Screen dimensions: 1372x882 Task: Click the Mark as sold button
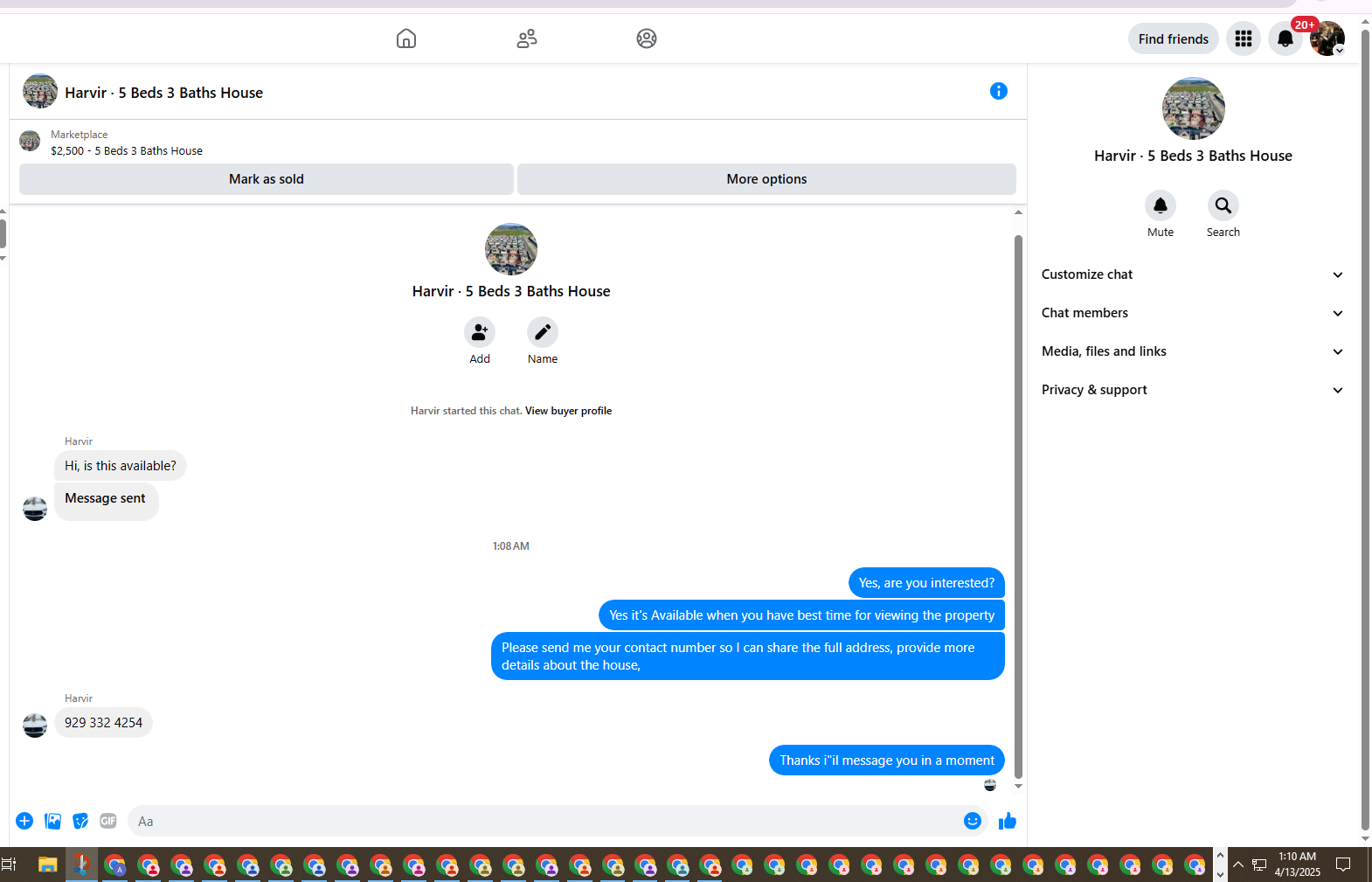[267, 179]
